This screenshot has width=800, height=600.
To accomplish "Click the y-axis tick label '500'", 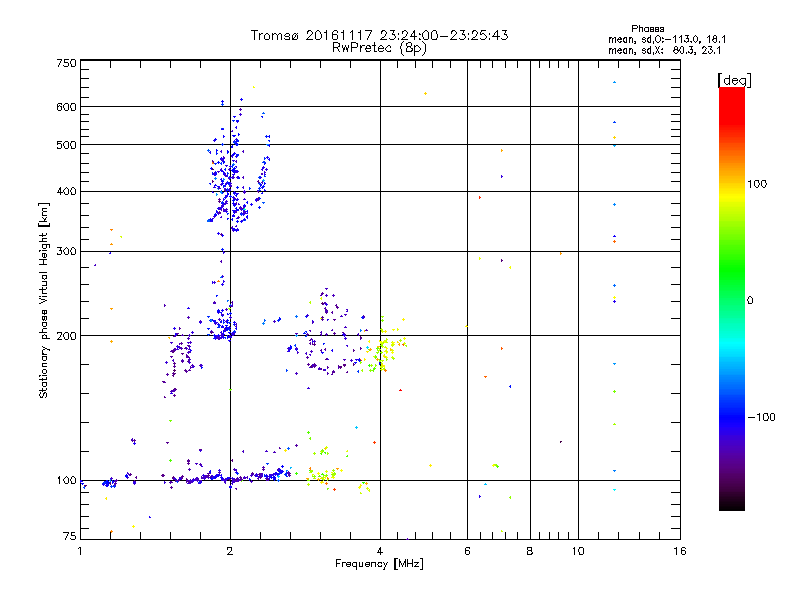I will 66,145.
